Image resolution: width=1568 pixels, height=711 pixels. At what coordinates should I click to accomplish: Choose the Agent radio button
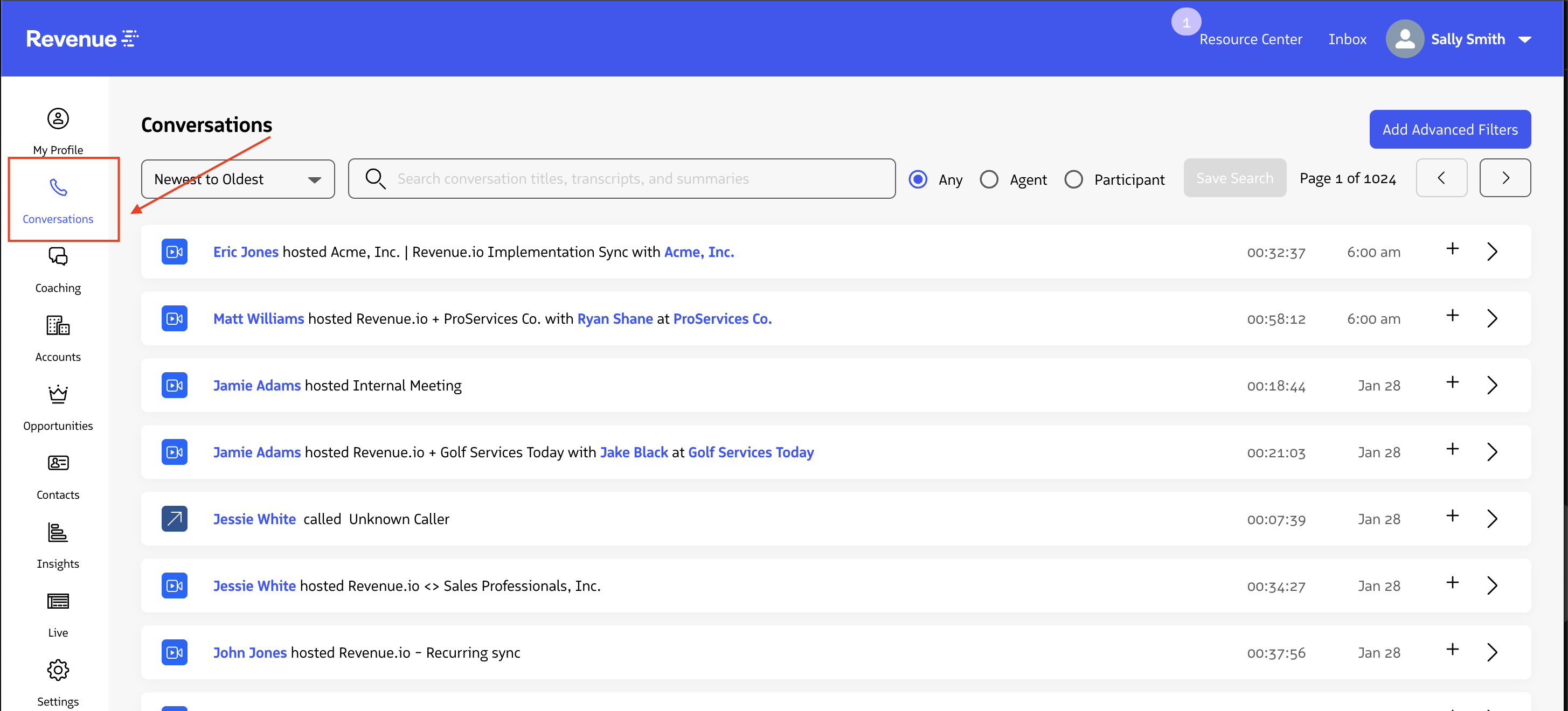click(989, 178)
